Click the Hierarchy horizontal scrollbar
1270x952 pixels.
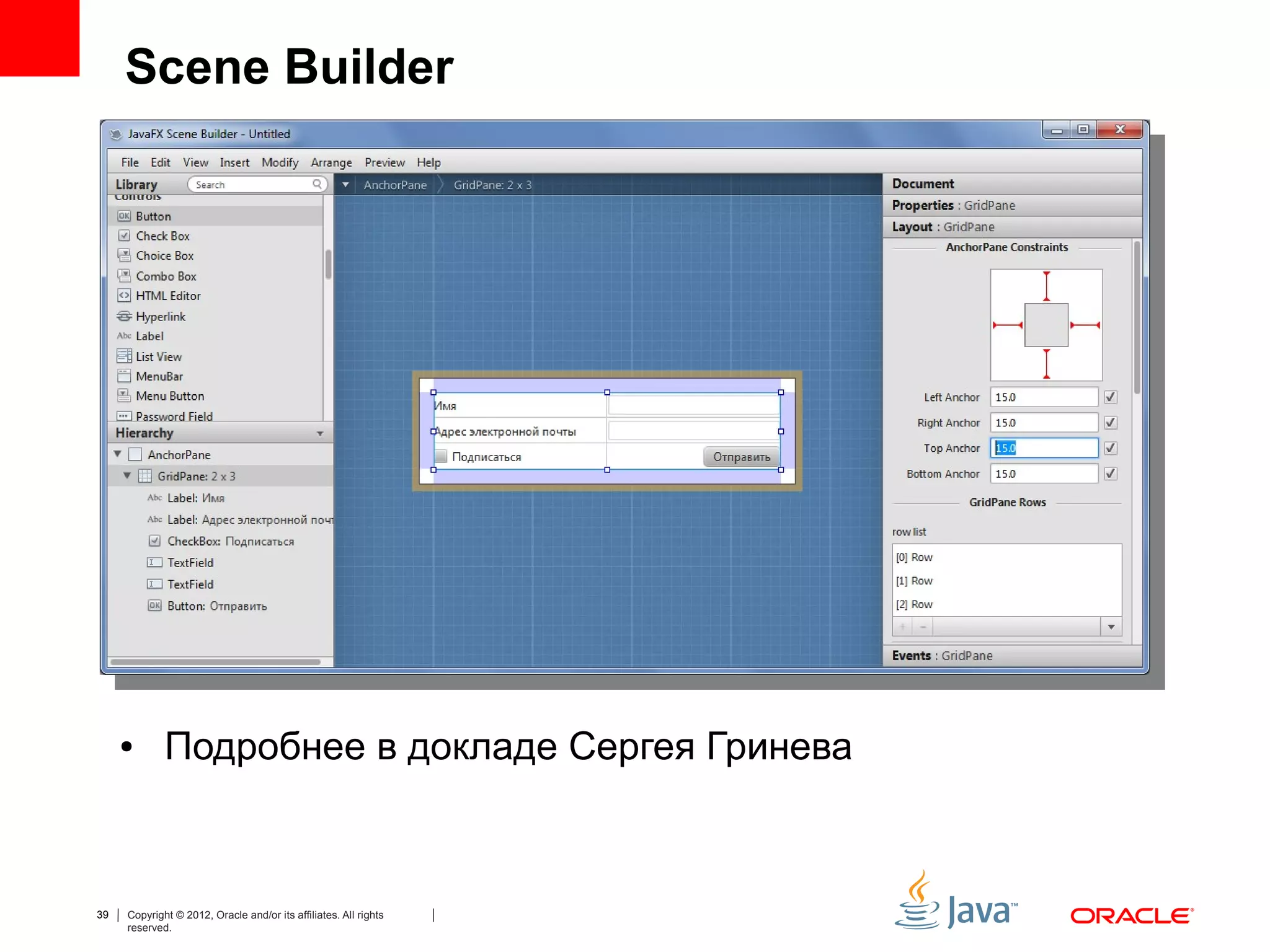[215, 662]
